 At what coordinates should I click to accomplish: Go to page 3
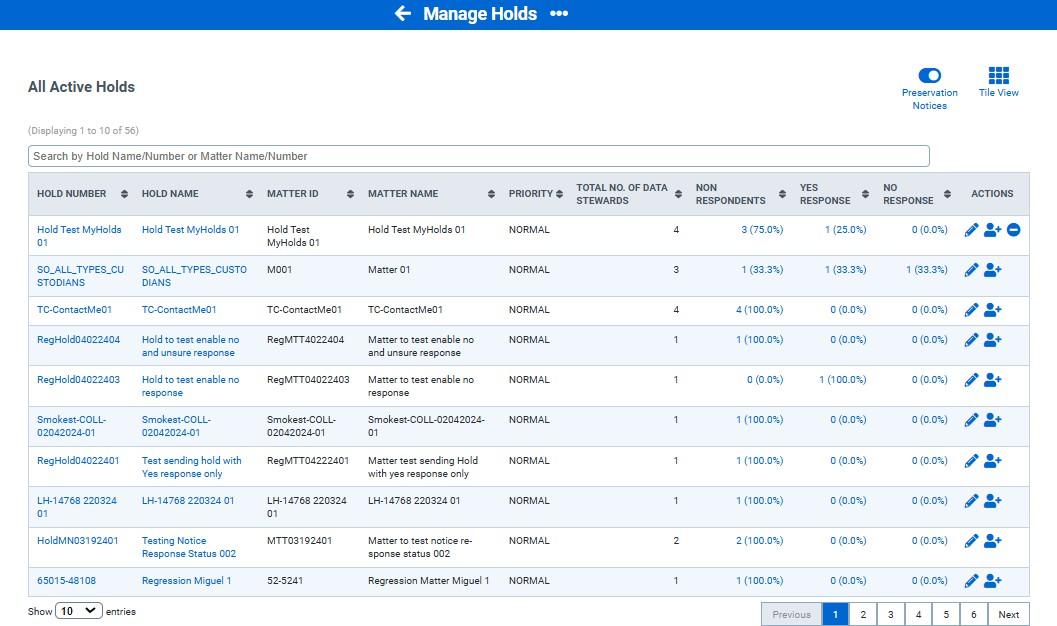tap(890, 615)
